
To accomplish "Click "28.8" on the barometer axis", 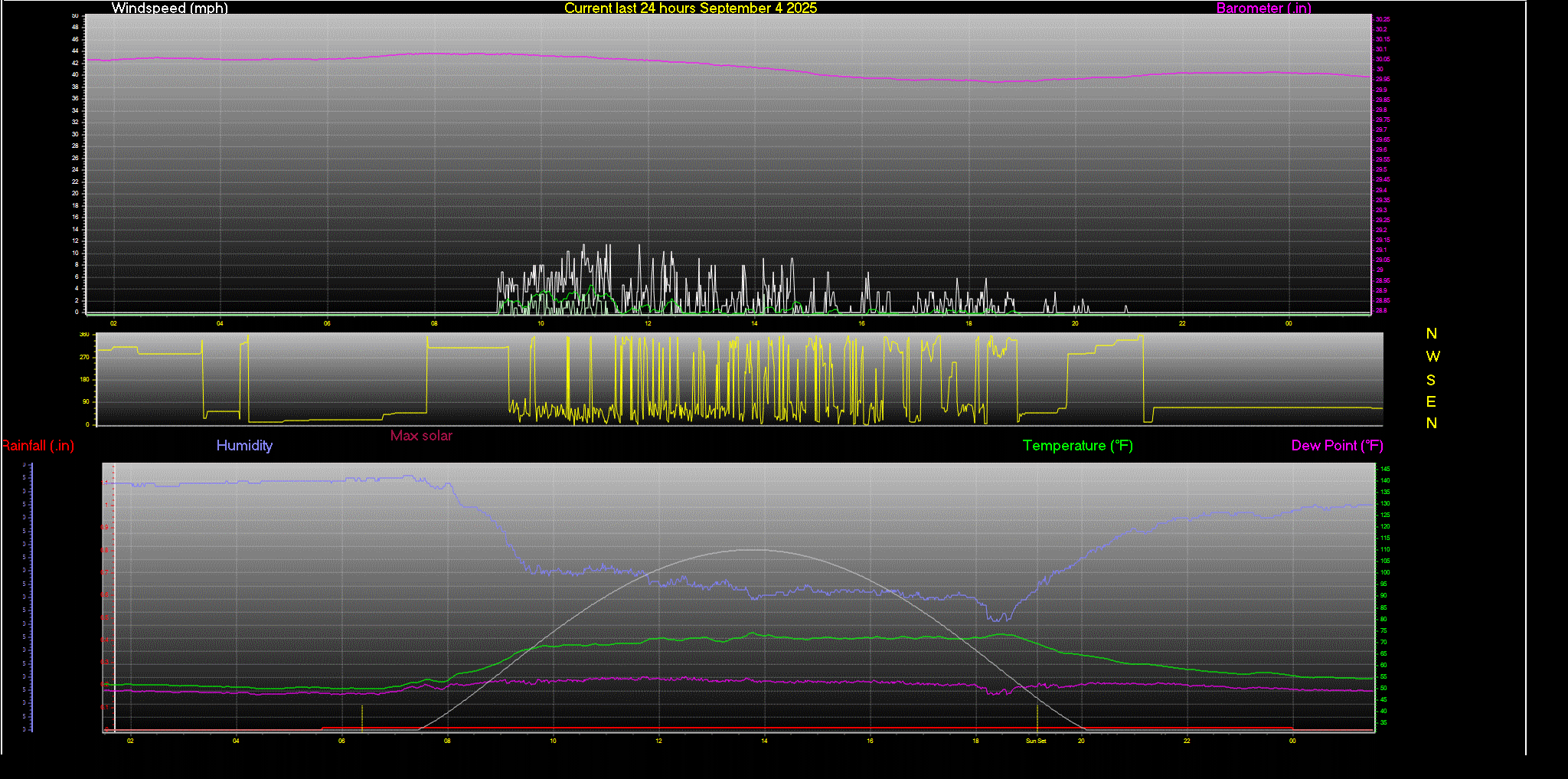I will 1381,310.
